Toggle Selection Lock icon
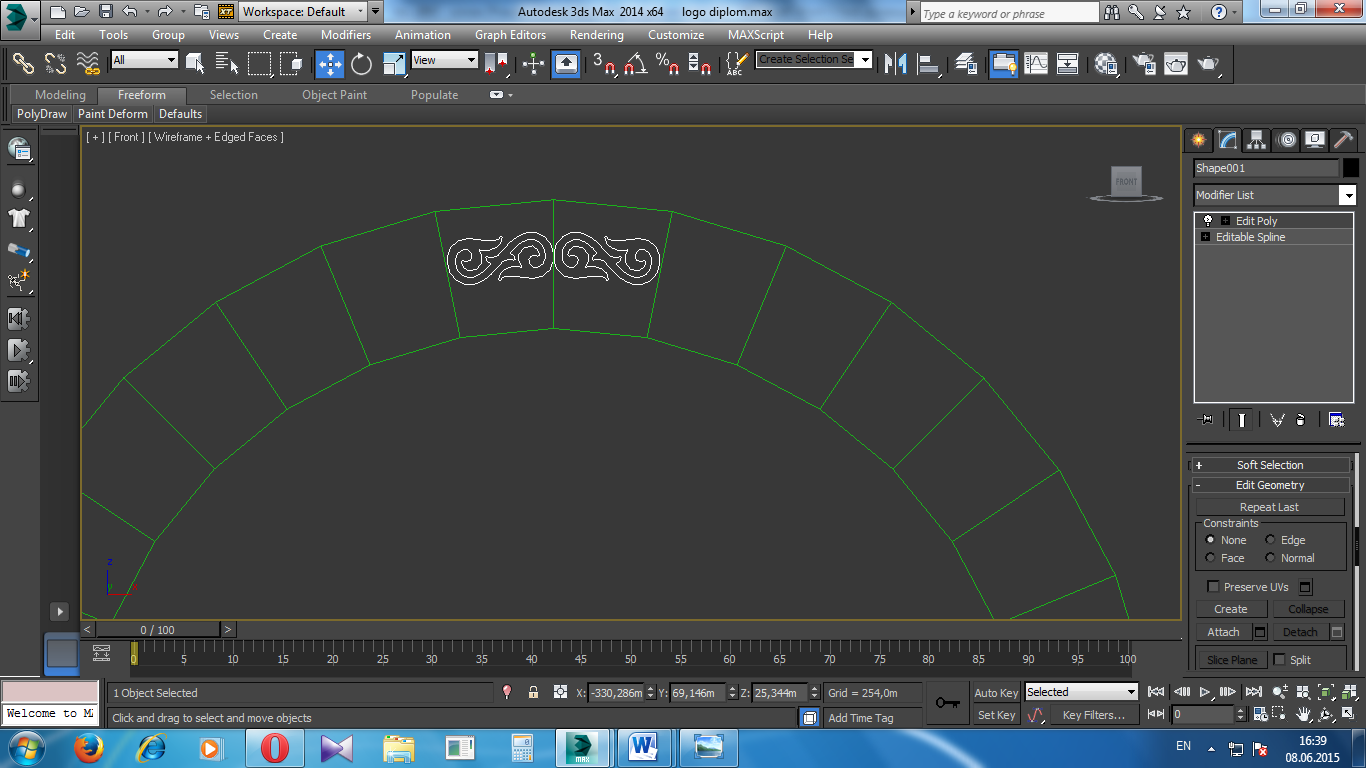 (533, 692)
